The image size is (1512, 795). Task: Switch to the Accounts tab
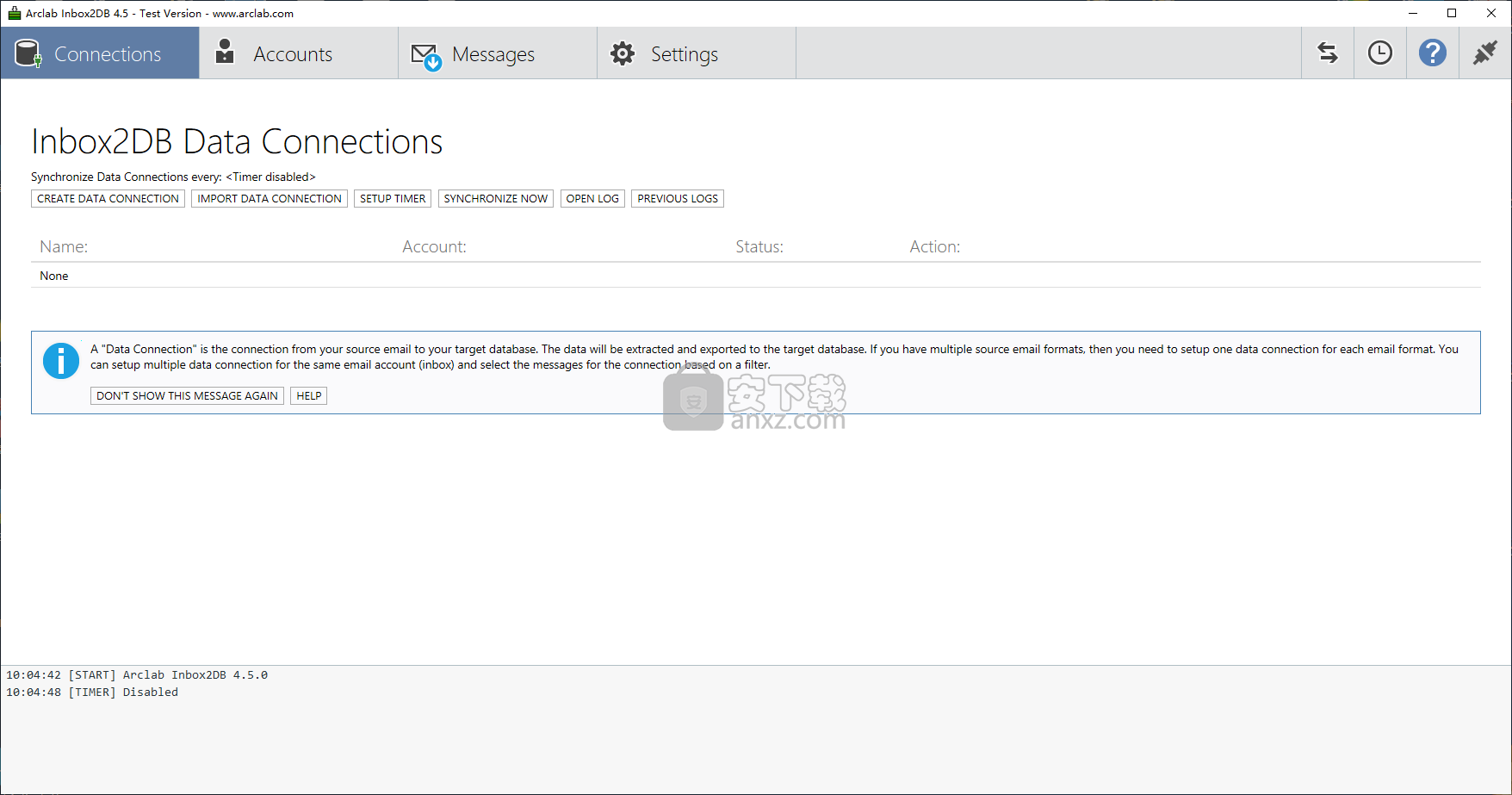tap(299, 53)
